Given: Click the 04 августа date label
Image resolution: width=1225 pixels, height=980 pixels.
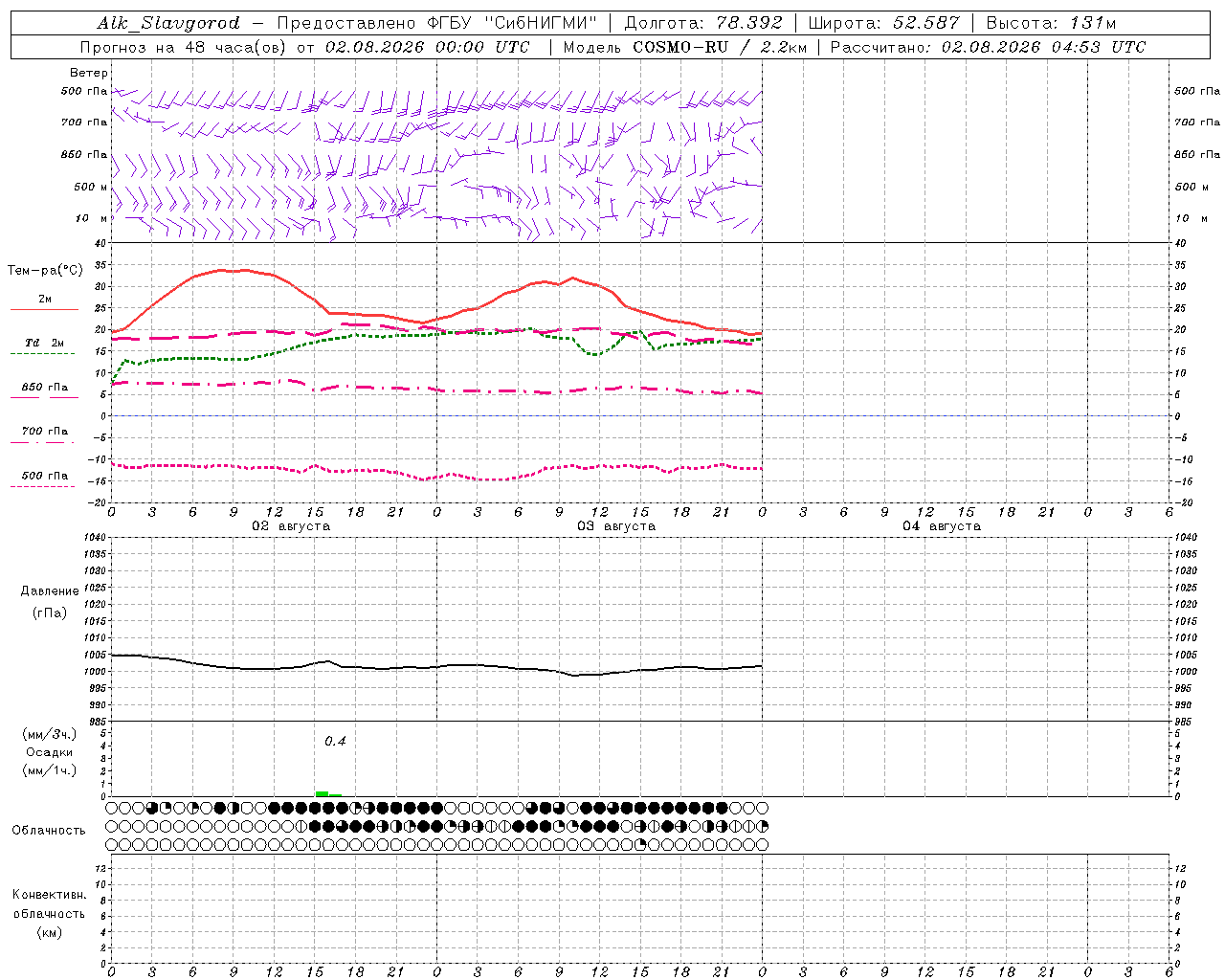Looking at the screenshot, I should (x=942, y=525).
